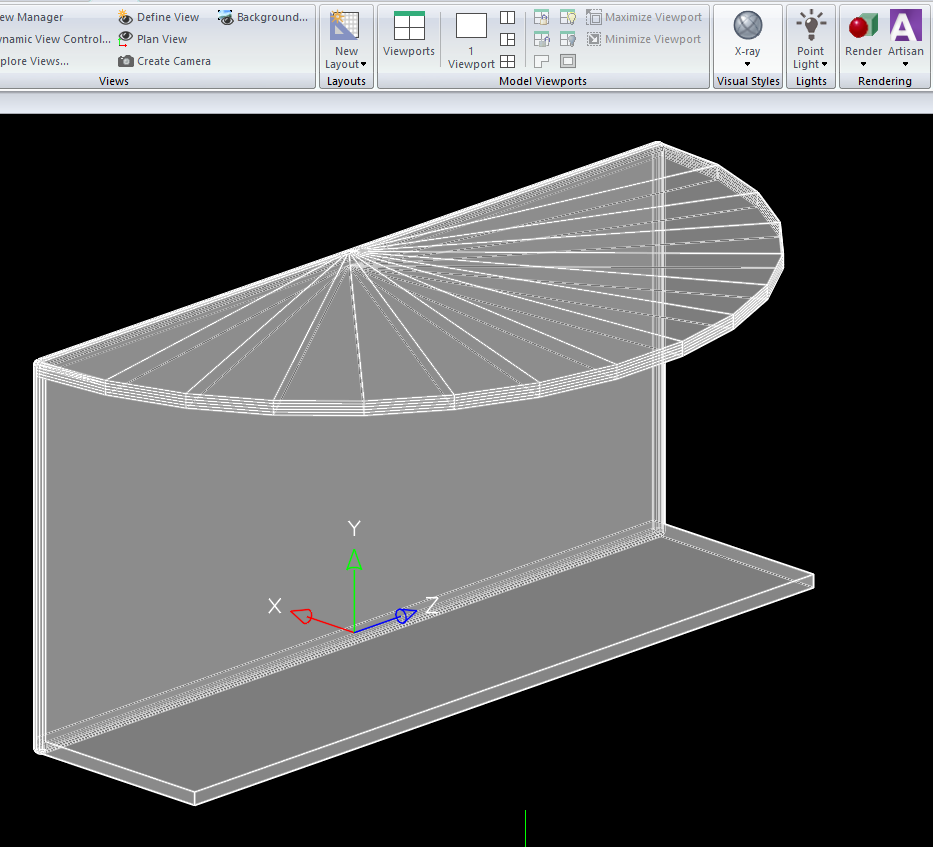Choose the three-viewport layout icon
Screen dimensions: 933x847
[x=508, y=39]
